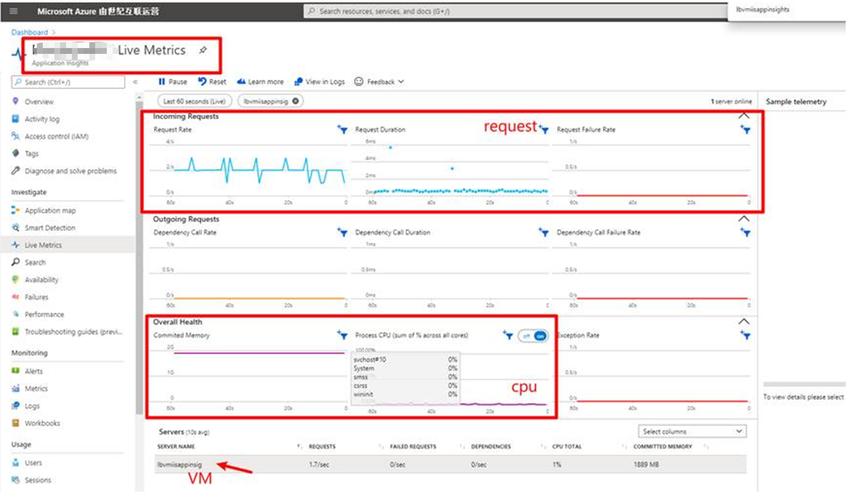
Task: Click the Search resources box
Action: coord(515,11)
